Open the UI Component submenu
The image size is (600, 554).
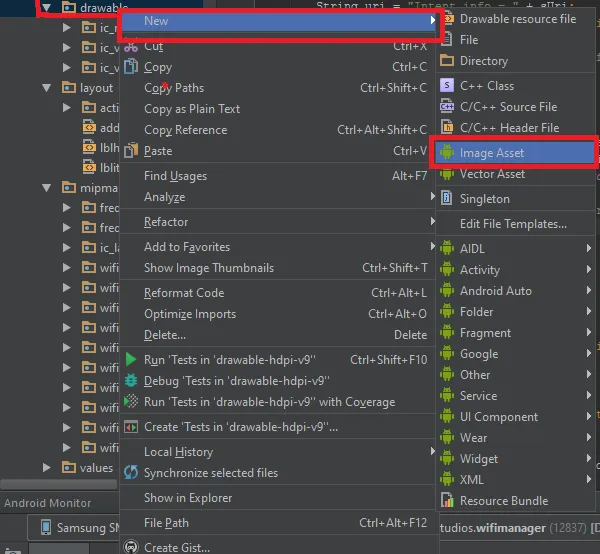pyautogui.click(x=516, y=416)
